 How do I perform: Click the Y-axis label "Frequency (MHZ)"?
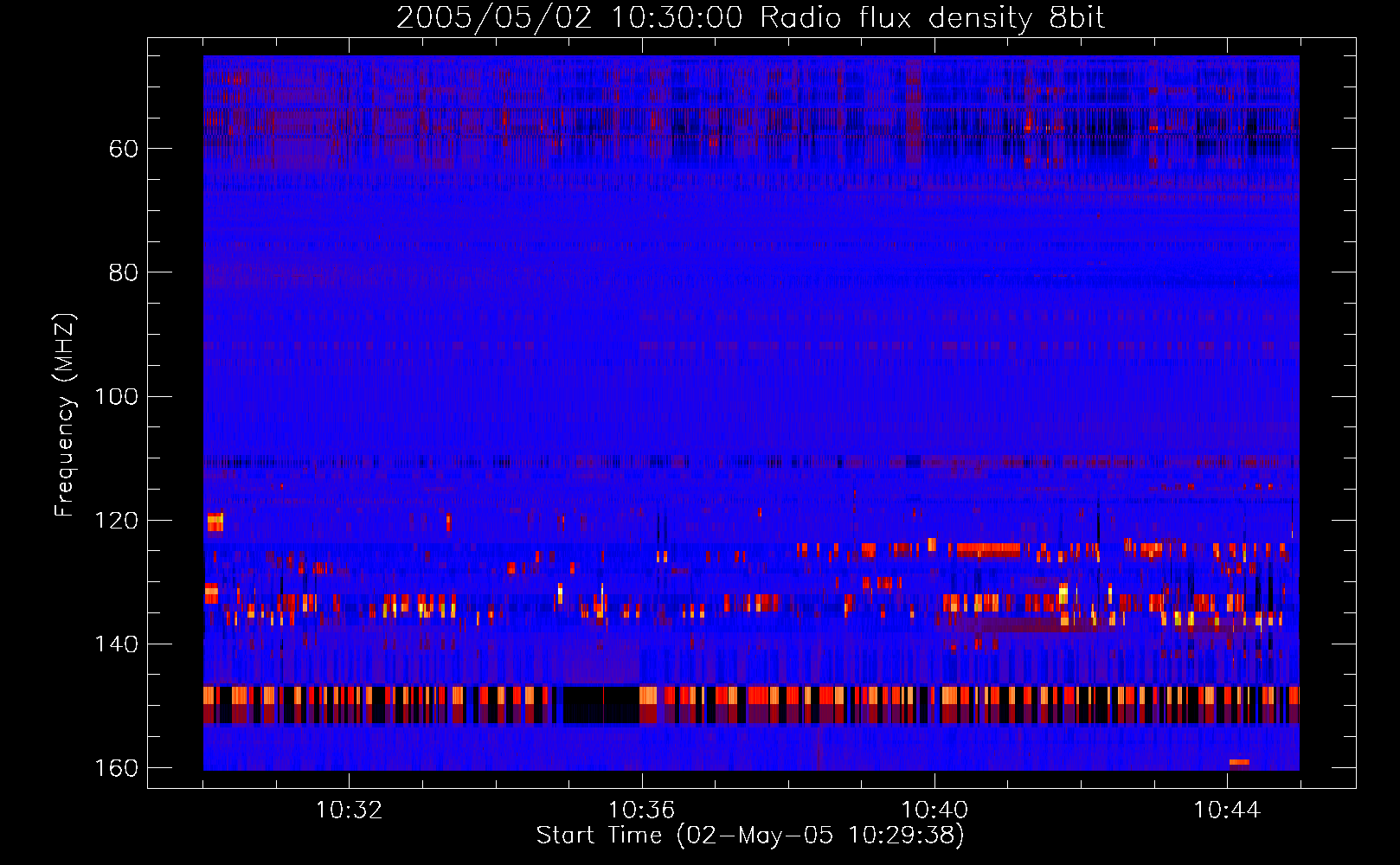[66, 415]
